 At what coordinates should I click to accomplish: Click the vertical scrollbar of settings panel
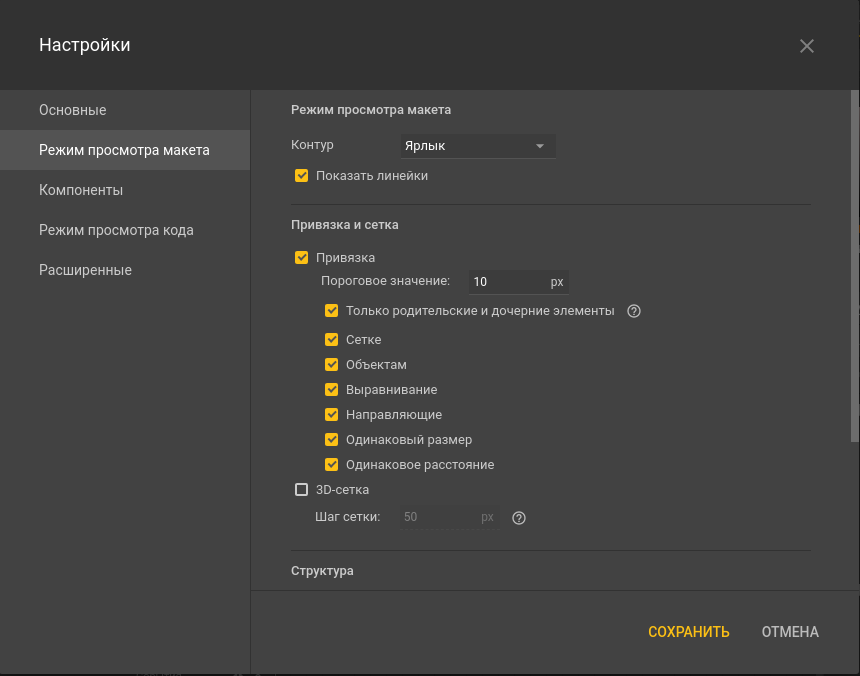[x=854, y=265]
